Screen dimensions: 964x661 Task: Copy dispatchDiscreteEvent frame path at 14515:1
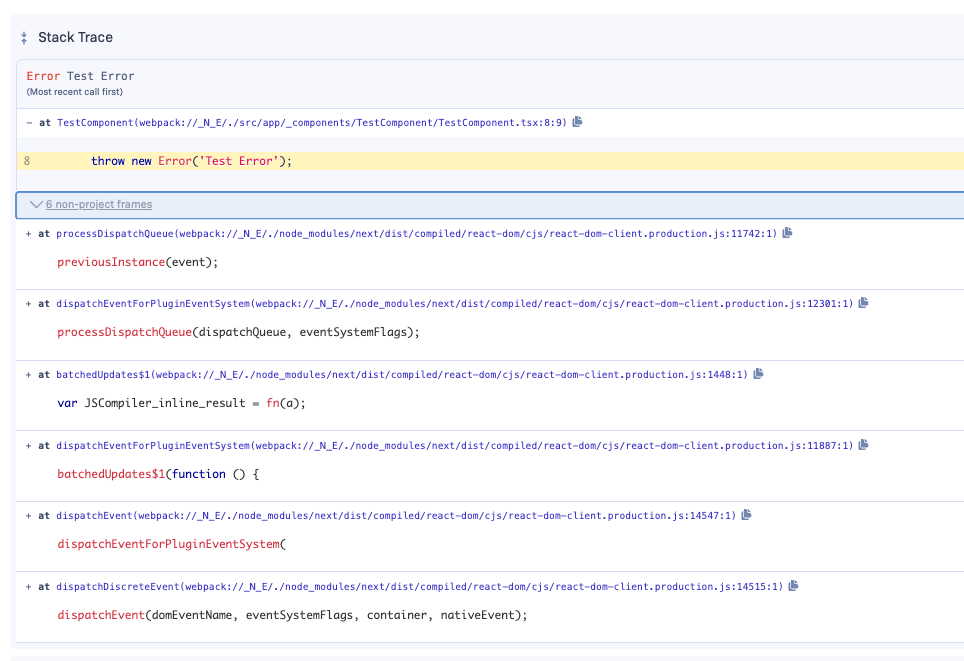pyautogui.click(x=793, y=586)
